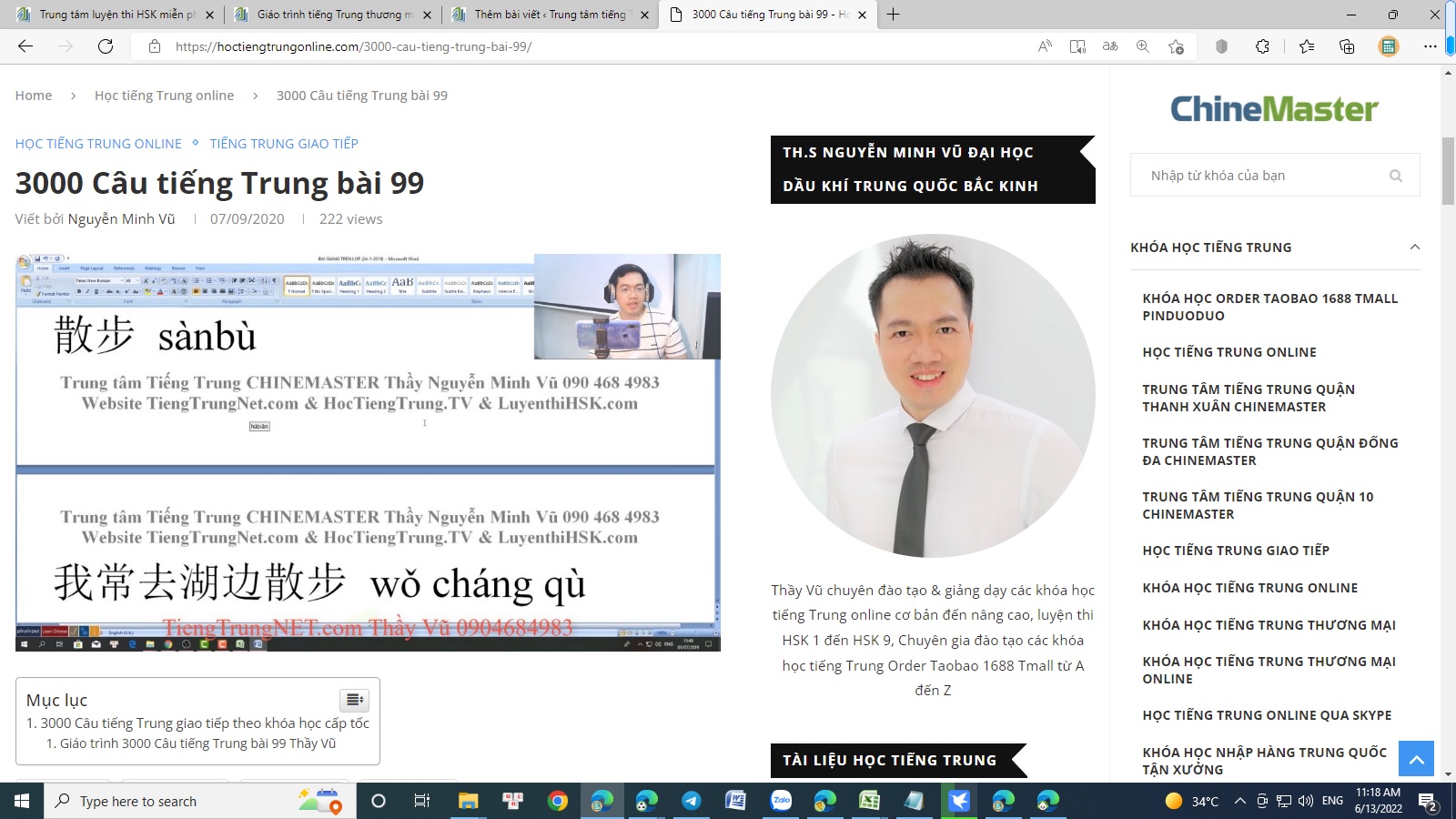Click the Nhập từ khóa search field
This screenshot has height=819, width=1456.
1265,176
